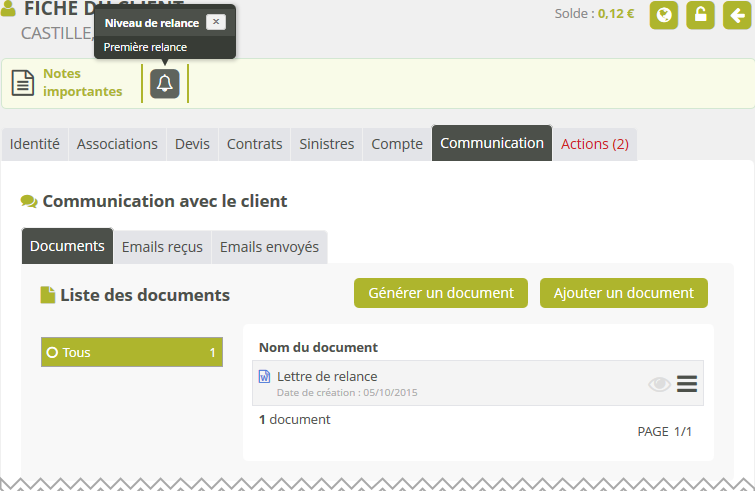Click Ajouter un document button
Screen dimensions: 755x491
(x=623, y=293)
